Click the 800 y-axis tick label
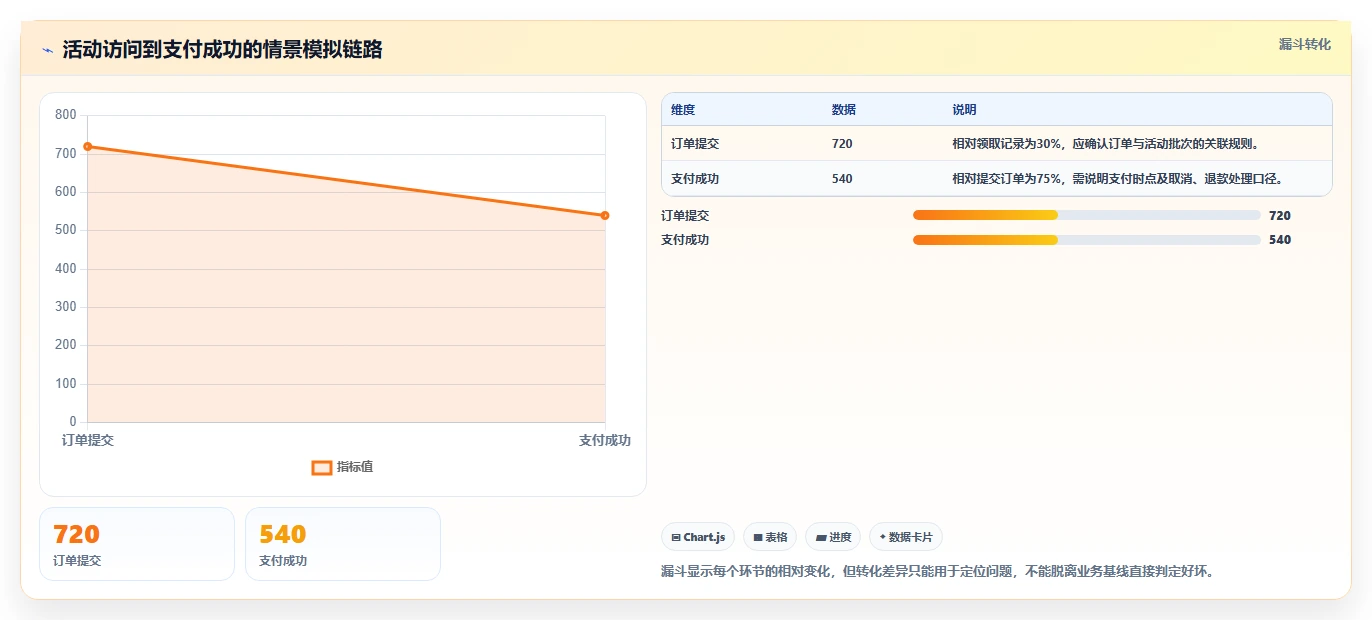This screenshot has width=1372, height=620. [66, 115]
